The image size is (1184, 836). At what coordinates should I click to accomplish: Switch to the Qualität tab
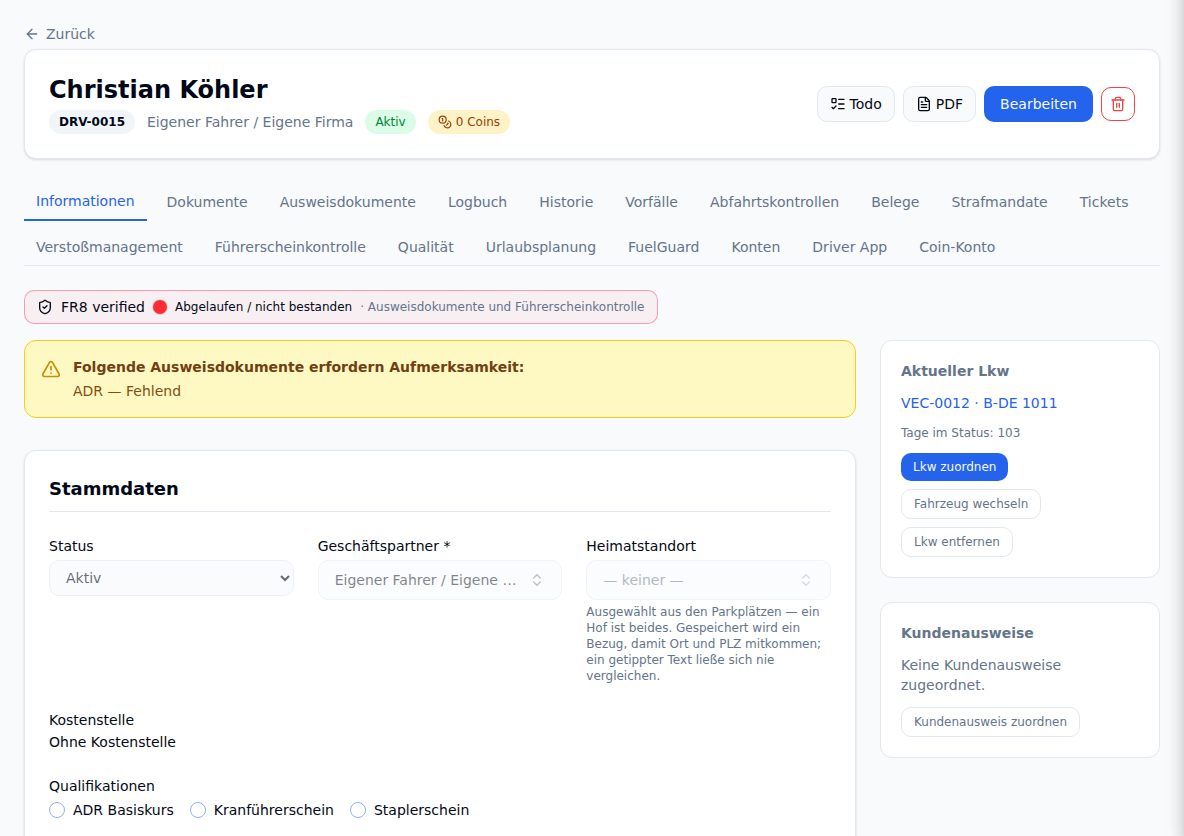[426, 247]
